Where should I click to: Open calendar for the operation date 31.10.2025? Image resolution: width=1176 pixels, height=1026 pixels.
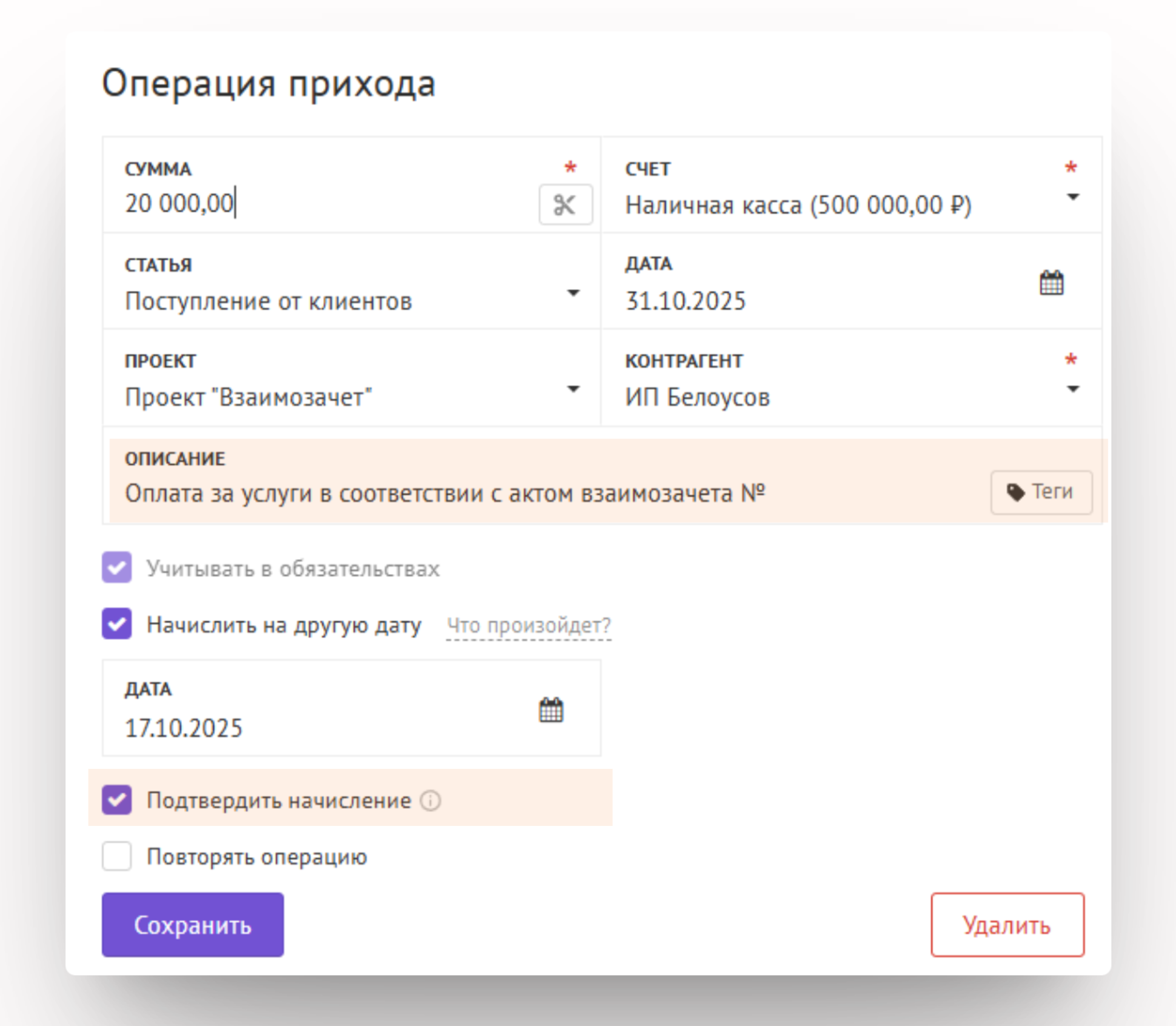click(1051, 283)
